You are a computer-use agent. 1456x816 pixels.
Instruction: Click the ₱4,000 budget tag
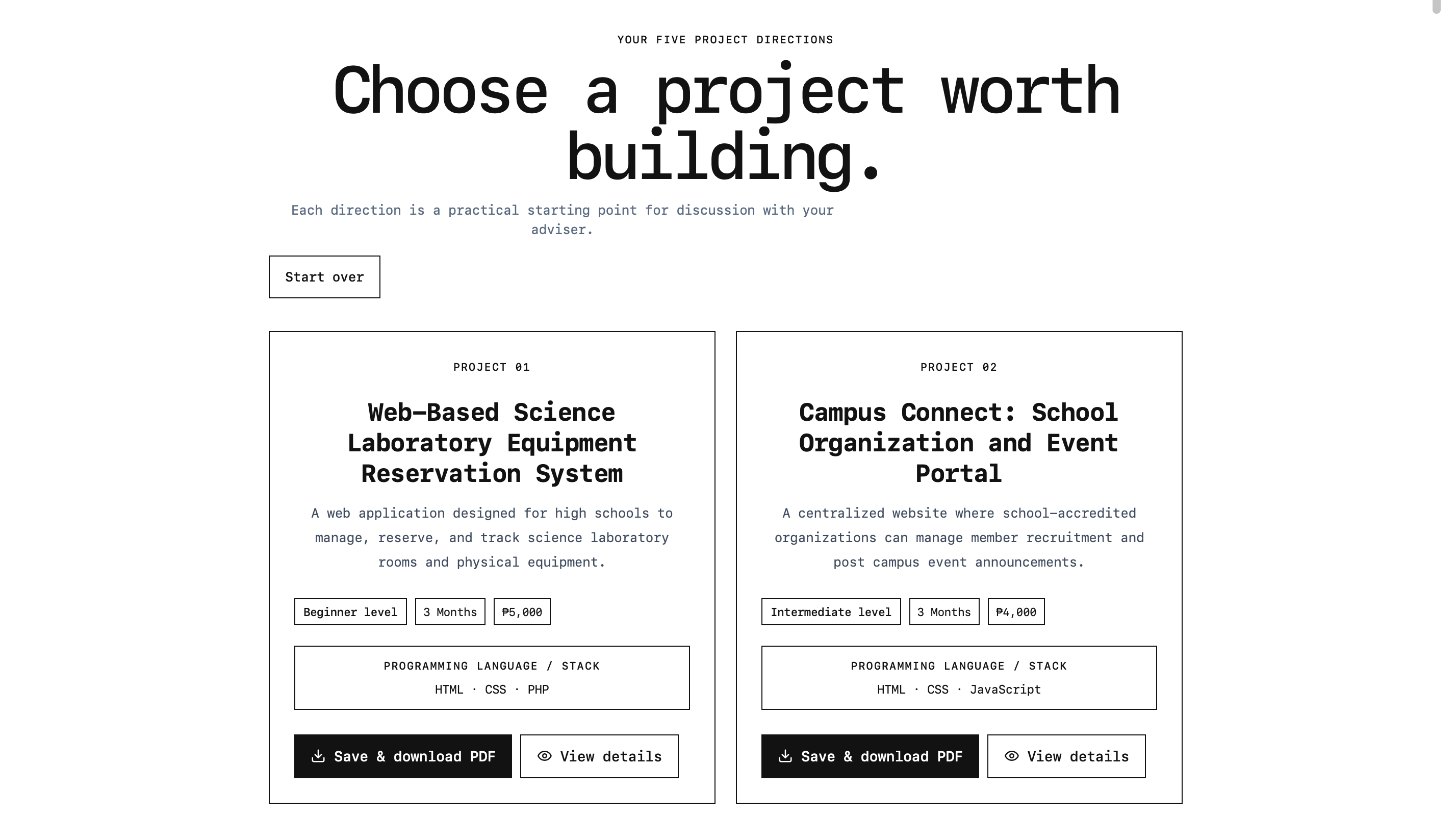(x=1016, y=612)
